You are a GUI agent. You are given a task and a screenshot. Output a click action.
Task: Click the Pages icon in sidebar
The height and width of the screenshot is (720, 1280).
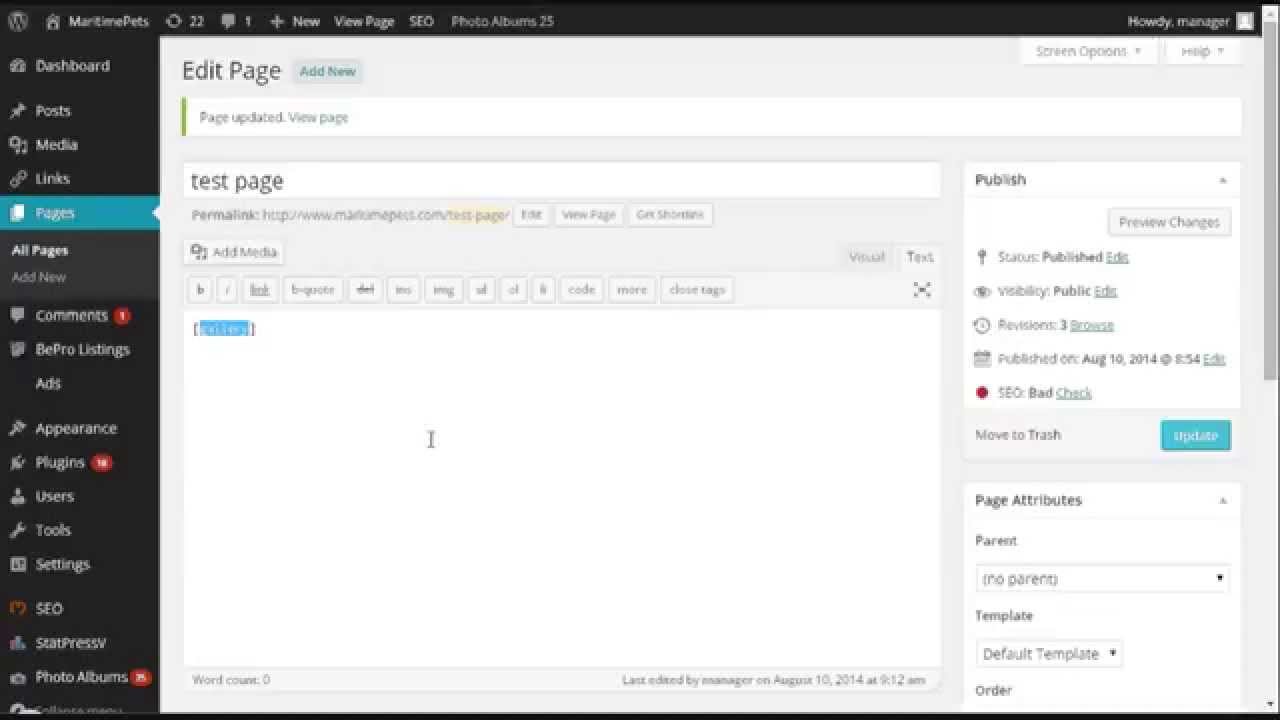18,213
